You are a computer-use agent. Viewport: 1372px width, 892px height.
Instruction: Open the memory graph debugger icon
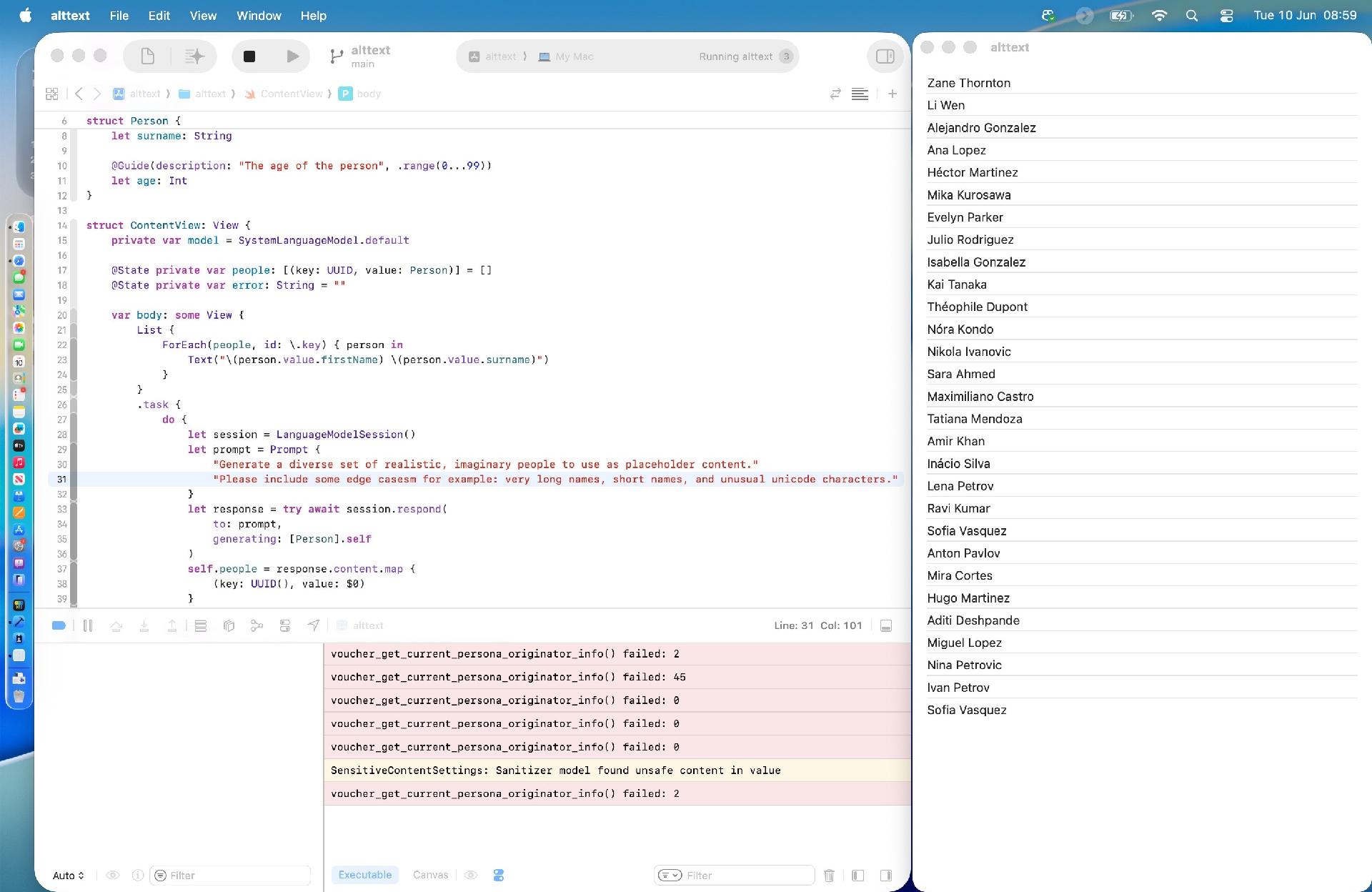[257, 625]
